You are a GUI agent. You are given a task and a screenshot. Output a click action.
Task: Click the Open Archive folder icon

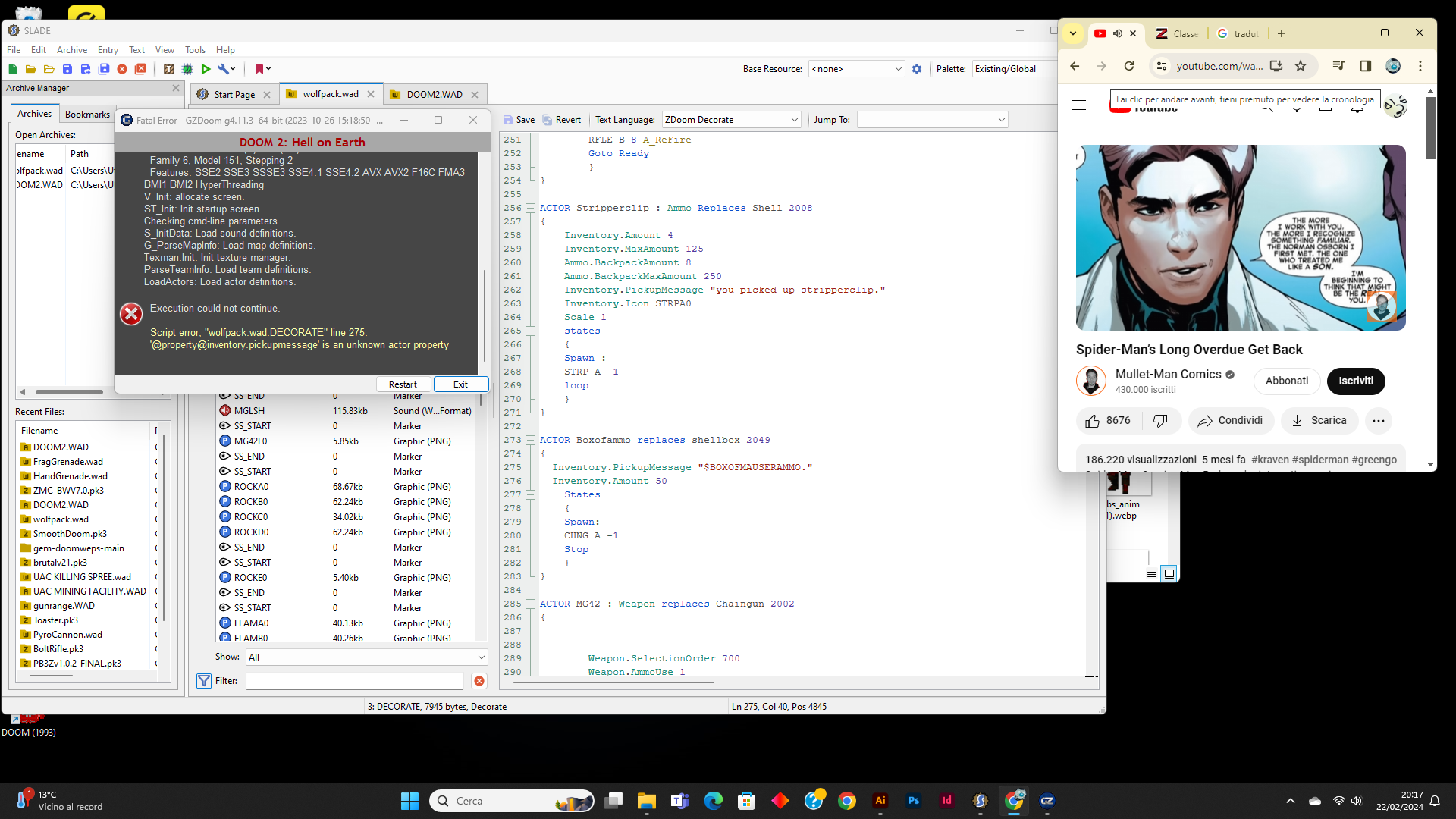[31, 69]
